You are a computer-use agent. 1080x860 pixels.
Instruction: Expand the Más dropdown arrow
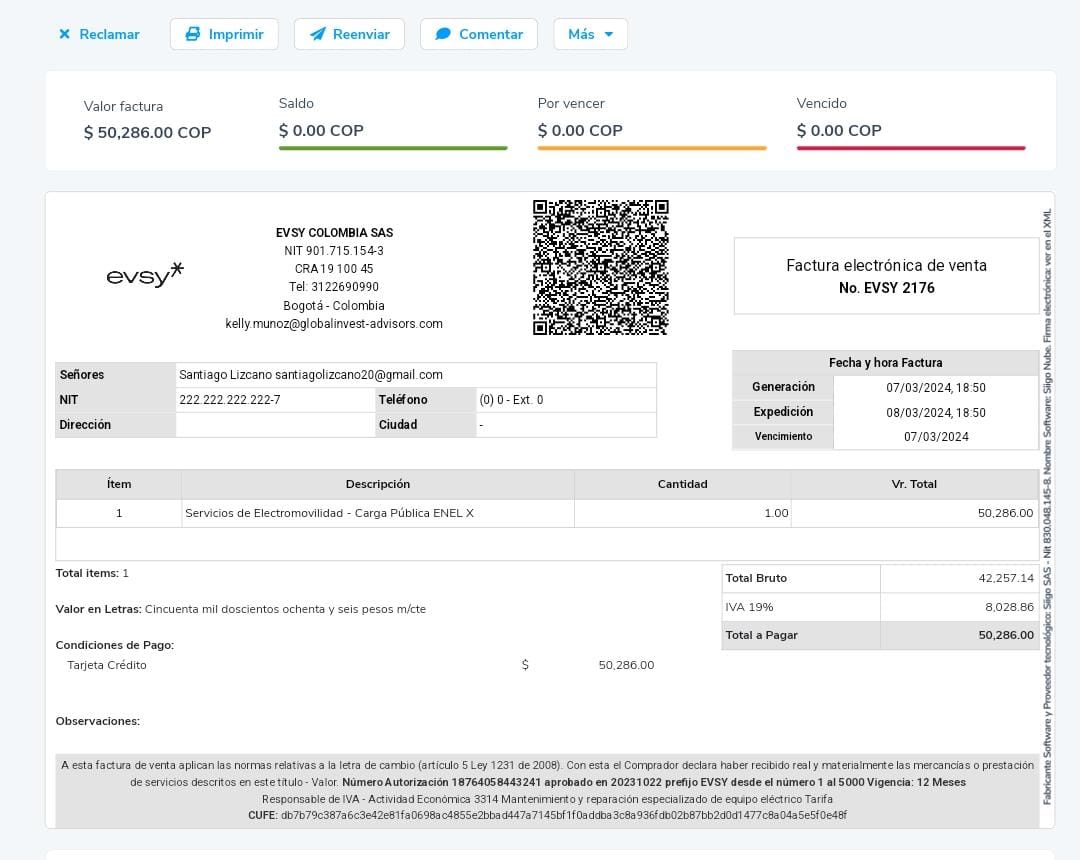609,34
